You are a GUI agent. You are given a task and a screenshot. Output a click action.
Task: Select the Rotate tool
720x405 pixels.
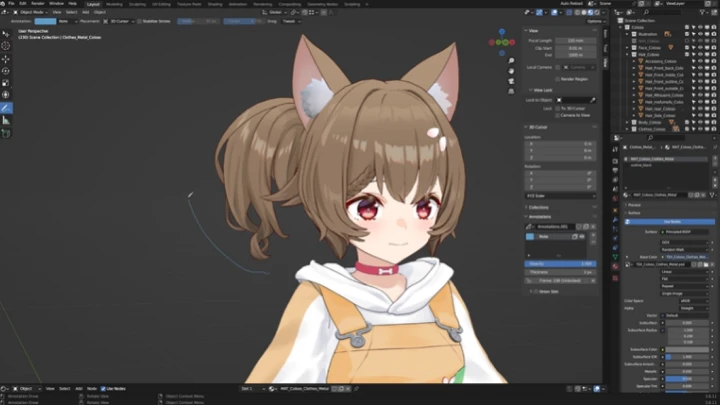pyautogui.click(x=6, y=71)
